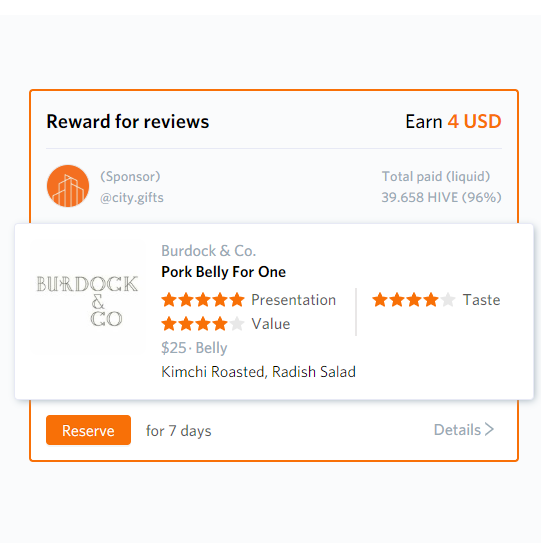Click the empty fifth Value star
Screen dimensions: 543x543
(237, 324)
